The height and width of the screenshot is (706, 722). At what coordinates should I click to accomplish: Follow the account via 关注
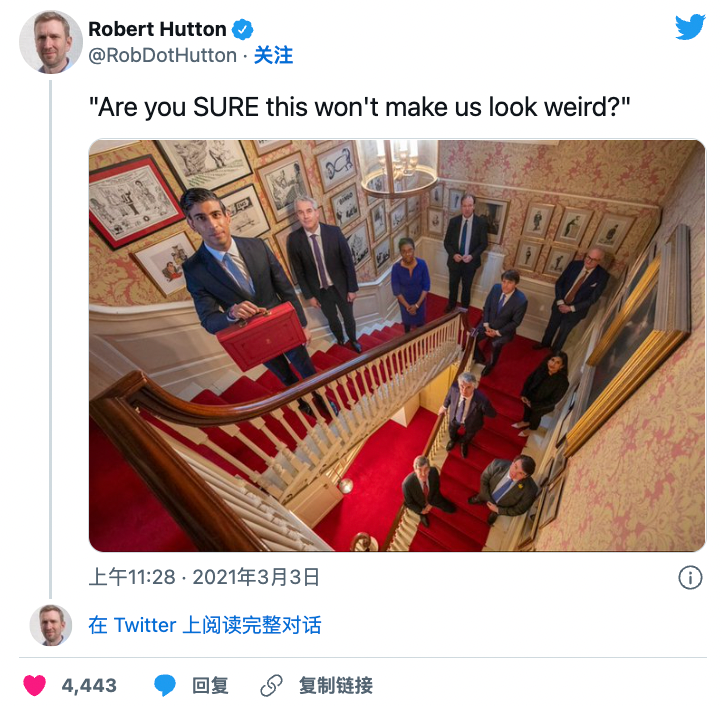[273, 55]
